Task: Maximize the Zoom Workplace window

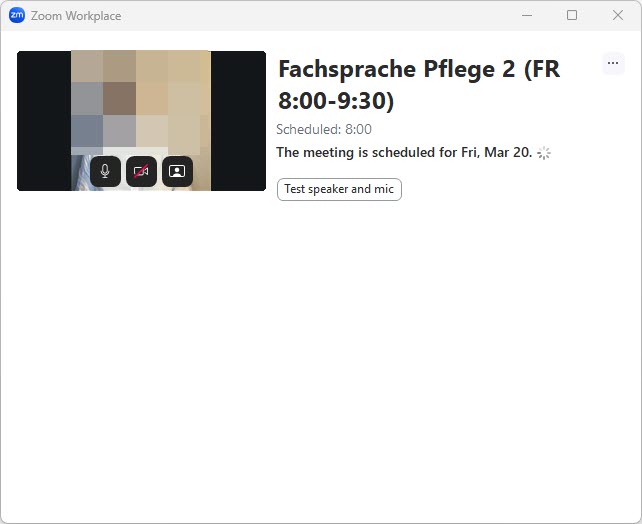Action: [x=572, y=15]
